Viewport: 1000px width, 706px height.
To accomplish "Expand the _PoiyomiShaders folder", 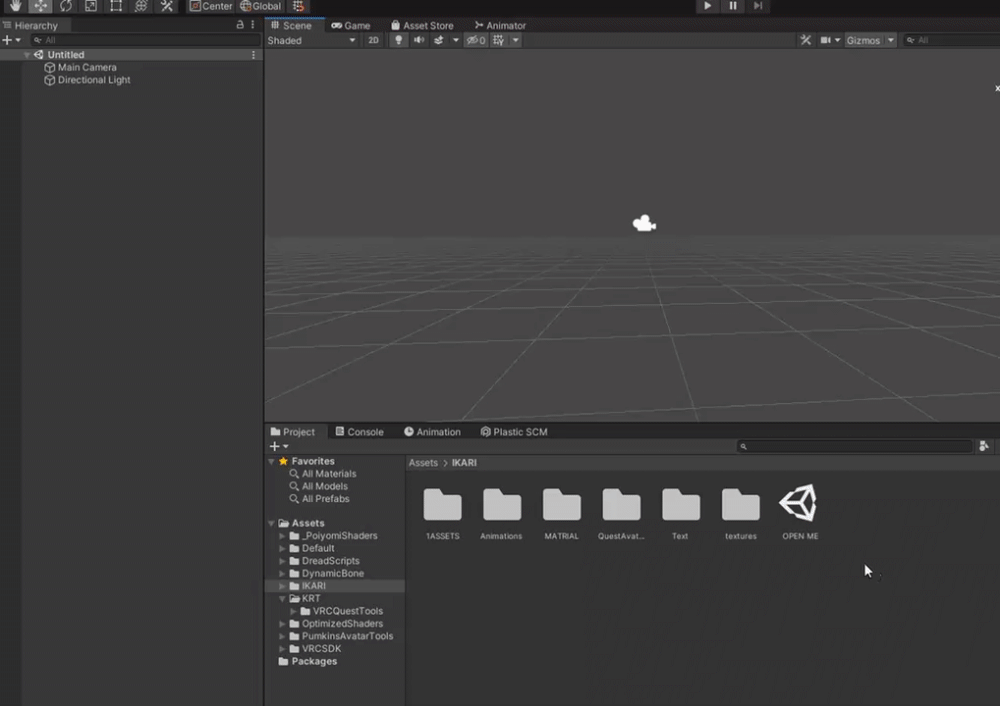I will tap(283, 536).
